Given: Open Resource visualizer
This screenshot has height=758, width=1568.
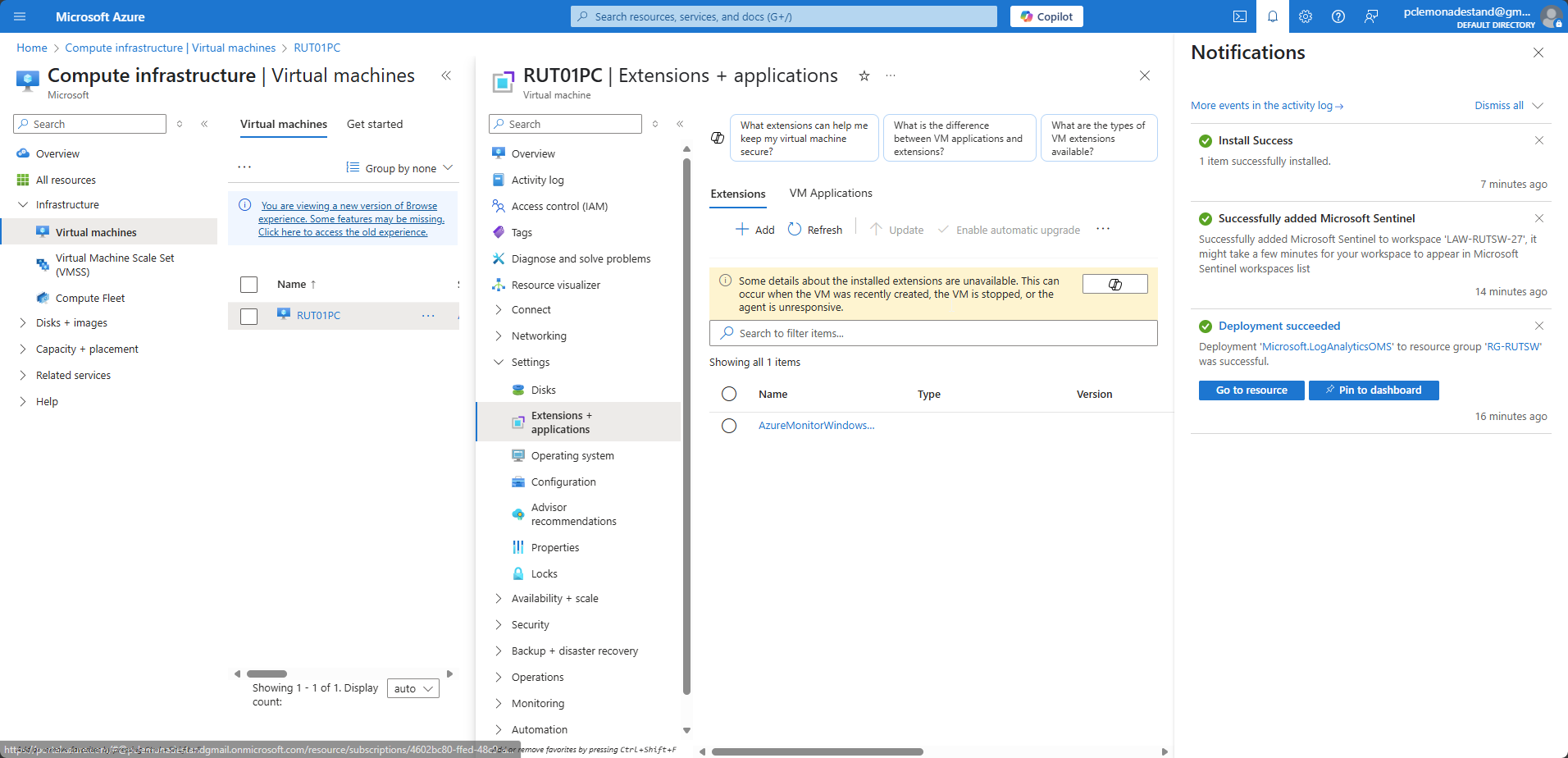Looking at the screenshot, I should tap(555, 285).
